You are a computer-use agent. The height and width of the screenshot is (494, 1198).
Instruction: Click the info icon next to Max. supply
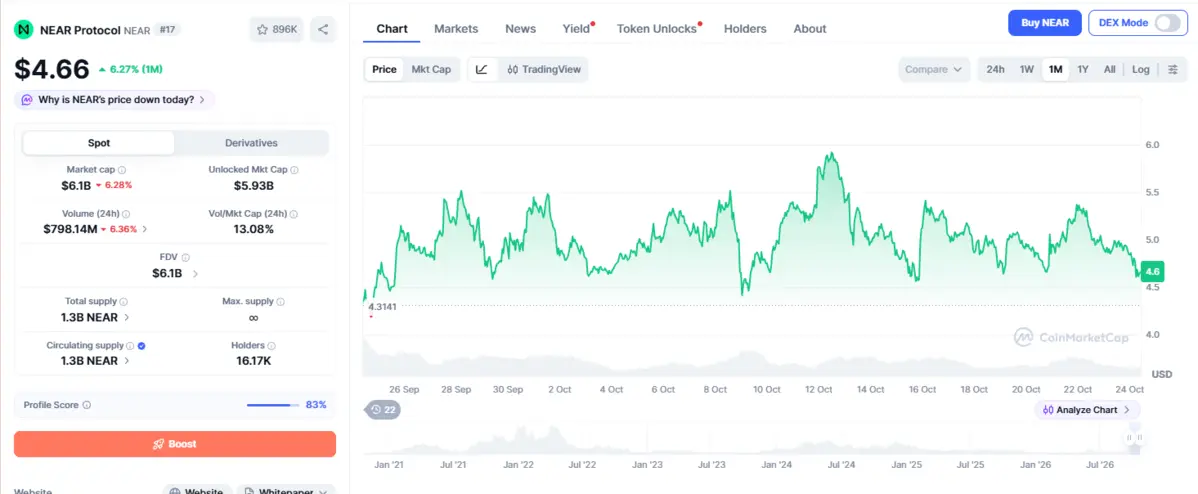281,302
